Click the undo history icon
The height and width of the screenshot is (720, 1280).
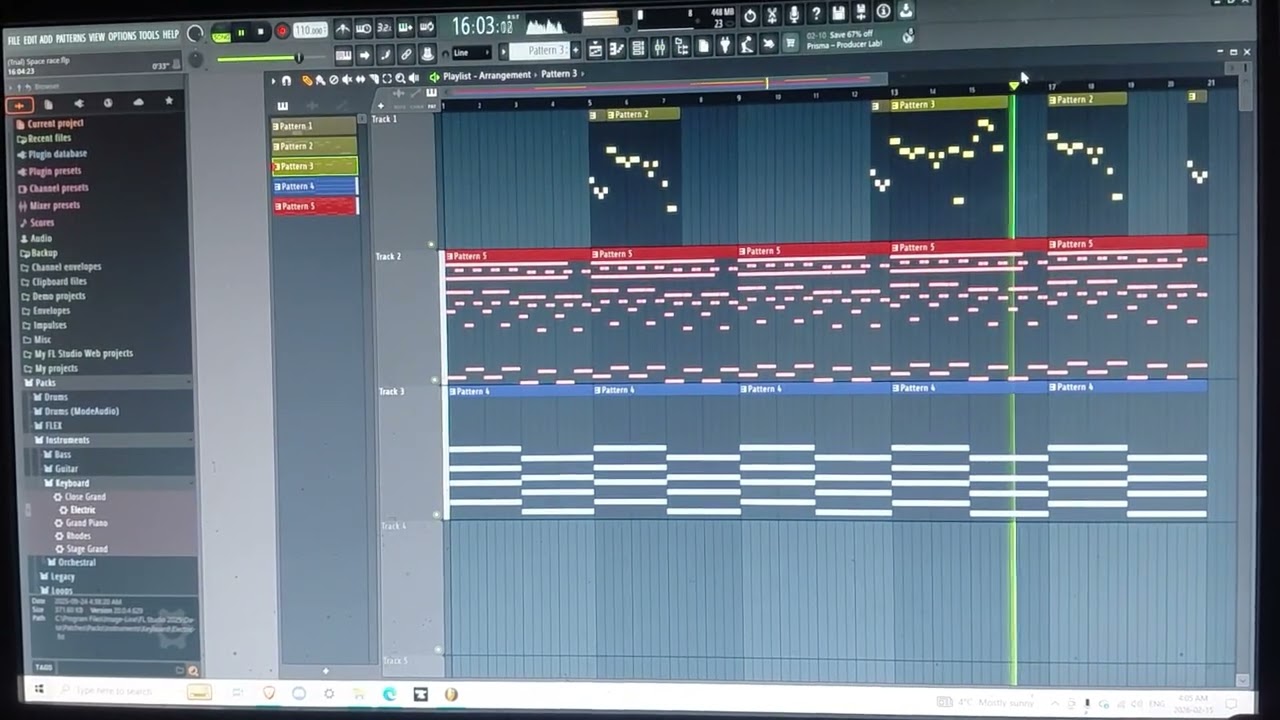tap(750, 16)
